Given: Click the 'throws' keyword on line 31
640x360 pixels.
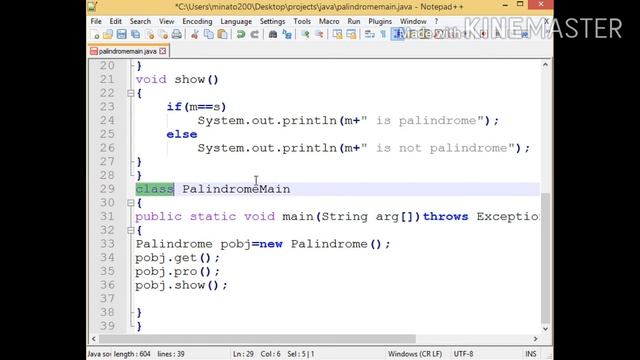Looking at the screenshot, I should click(x=445, y=216).
